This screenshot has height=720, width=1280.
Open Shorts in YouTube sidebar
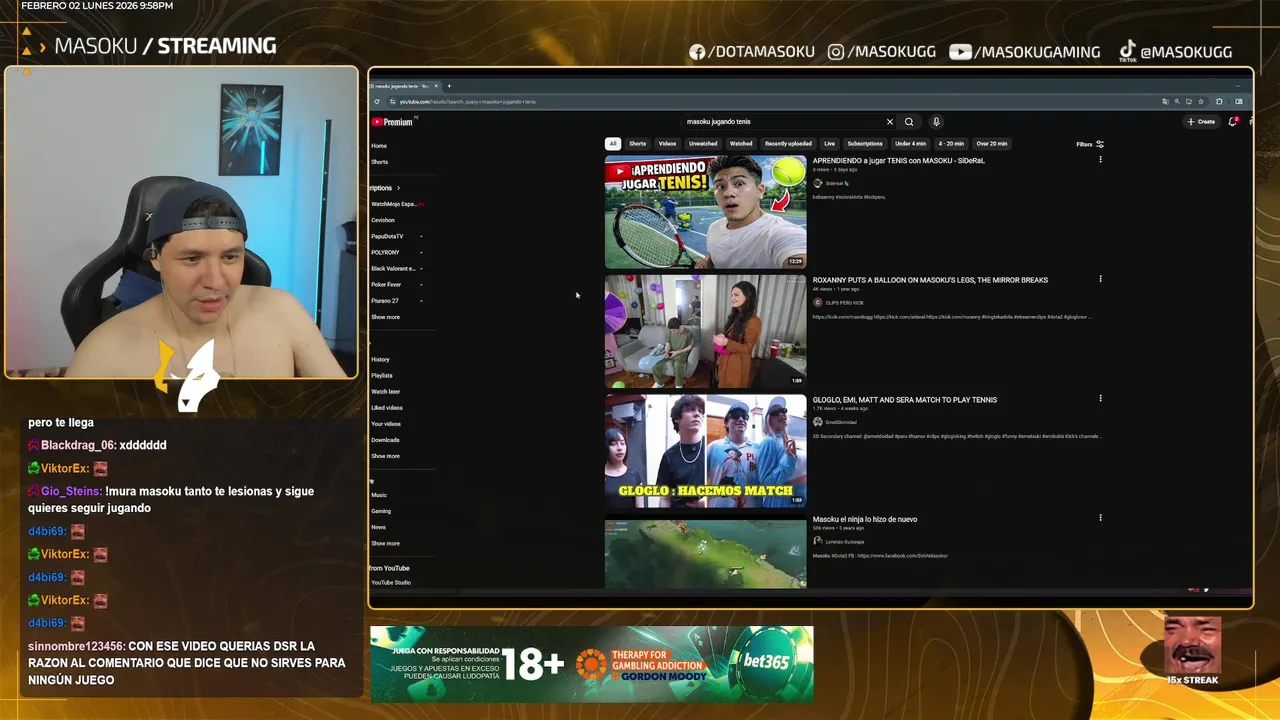click(380, 162)
